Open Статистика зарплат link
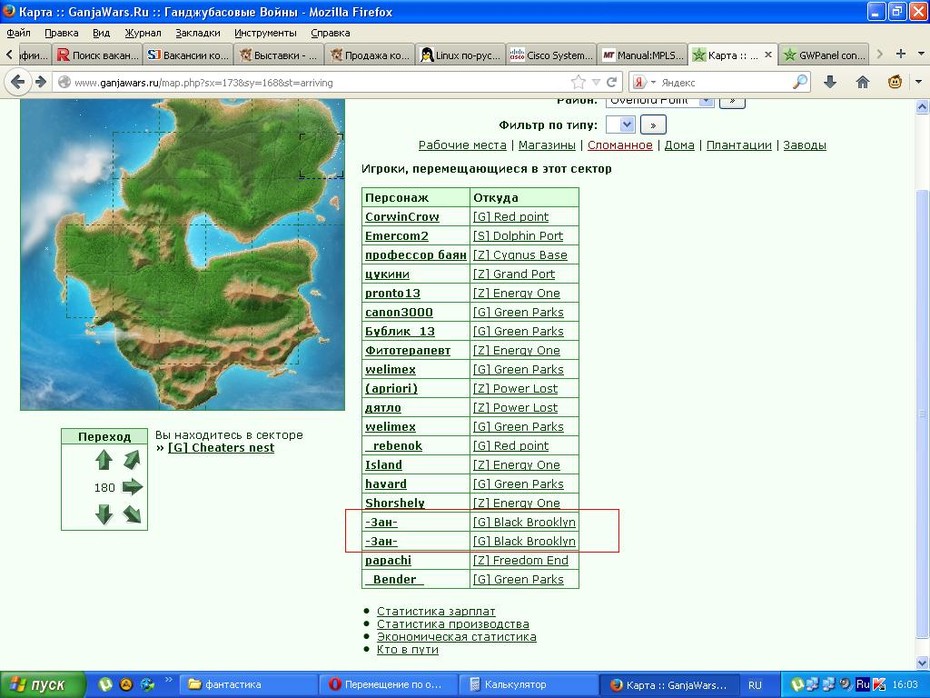The width and height of the screenshot is (930, 698). coord(436,611)
